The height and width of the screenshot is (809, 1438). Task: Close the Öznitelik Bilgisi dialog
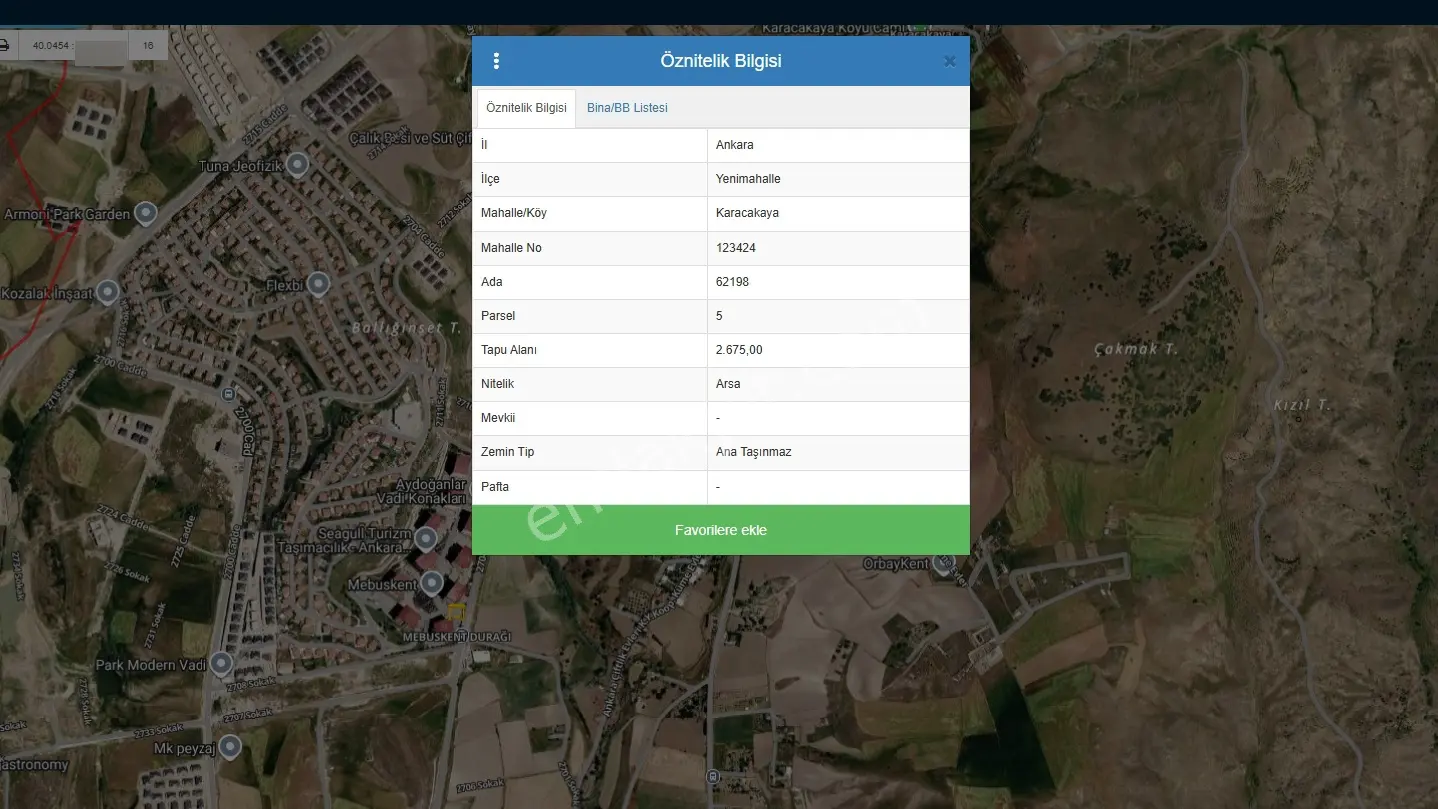pos(950,61)
